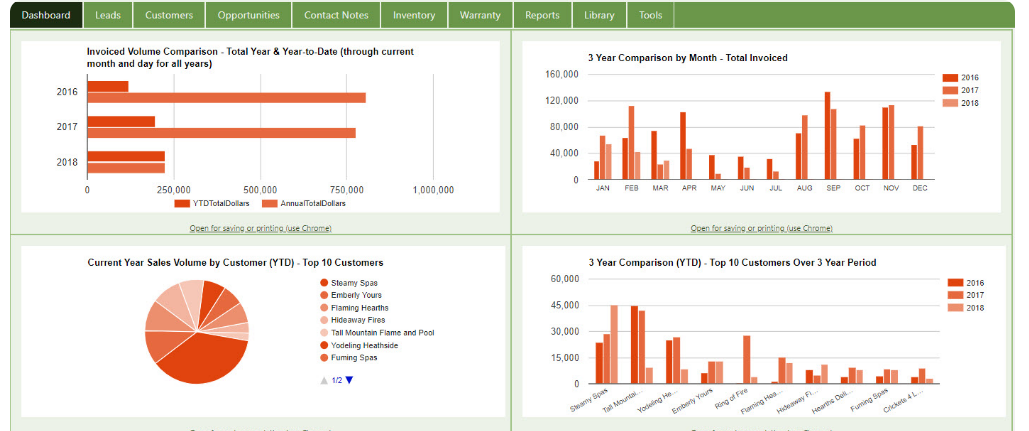Image resolution: width=1029 pixels, height=431 pixels.
Task: Click the YTDTotalDollars legend swatch
Action: [182, 203]
